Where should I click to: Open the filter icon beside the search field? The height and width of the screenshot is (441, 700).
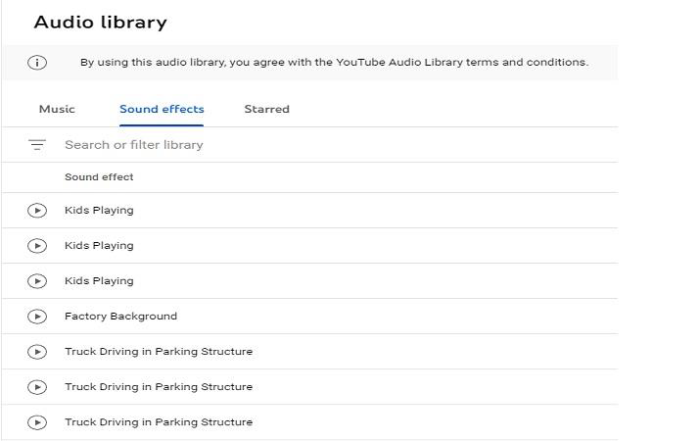tap(37, 145)
